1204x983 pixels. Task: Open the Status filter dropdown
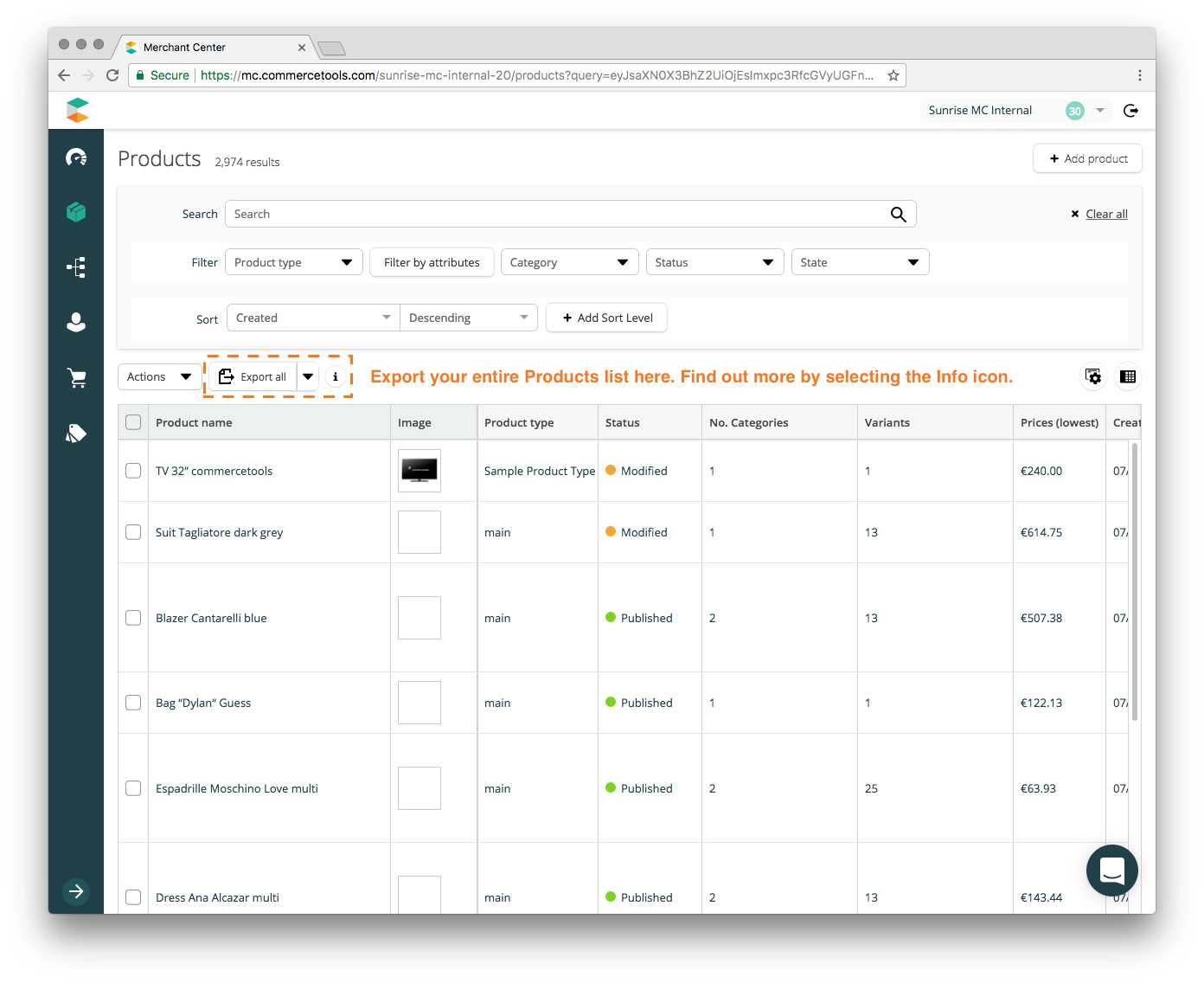(714, 262)
